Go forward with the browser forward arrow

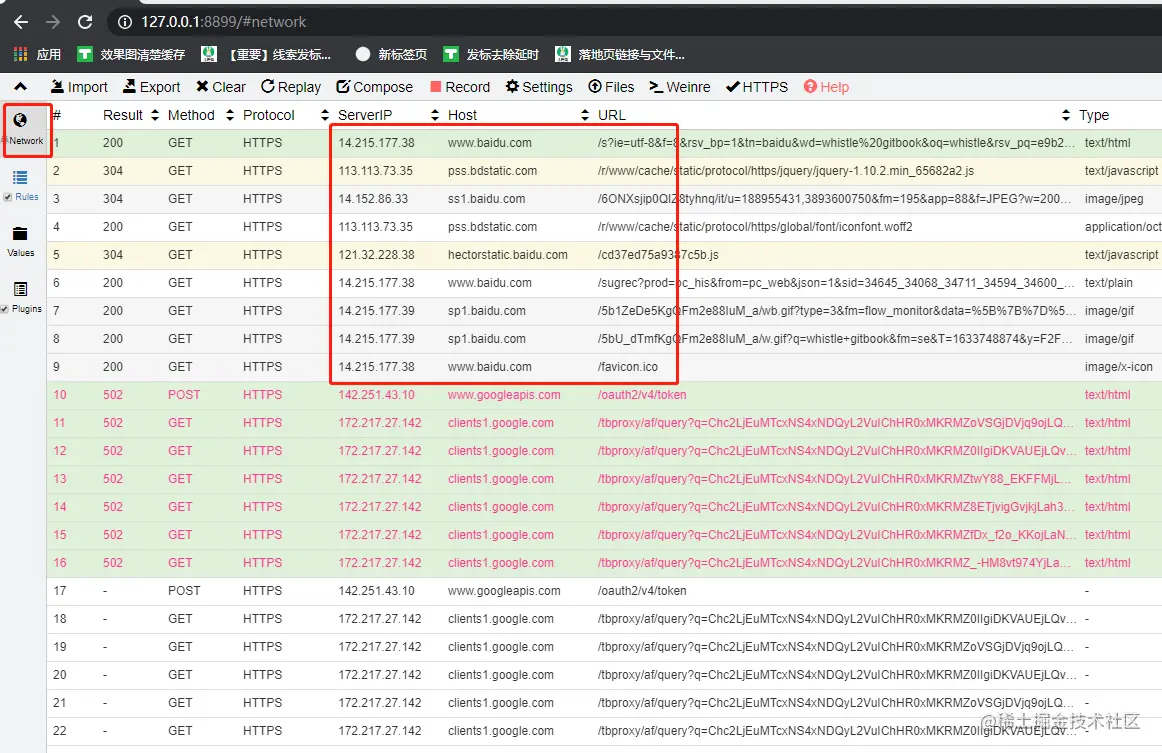point(53,22)
